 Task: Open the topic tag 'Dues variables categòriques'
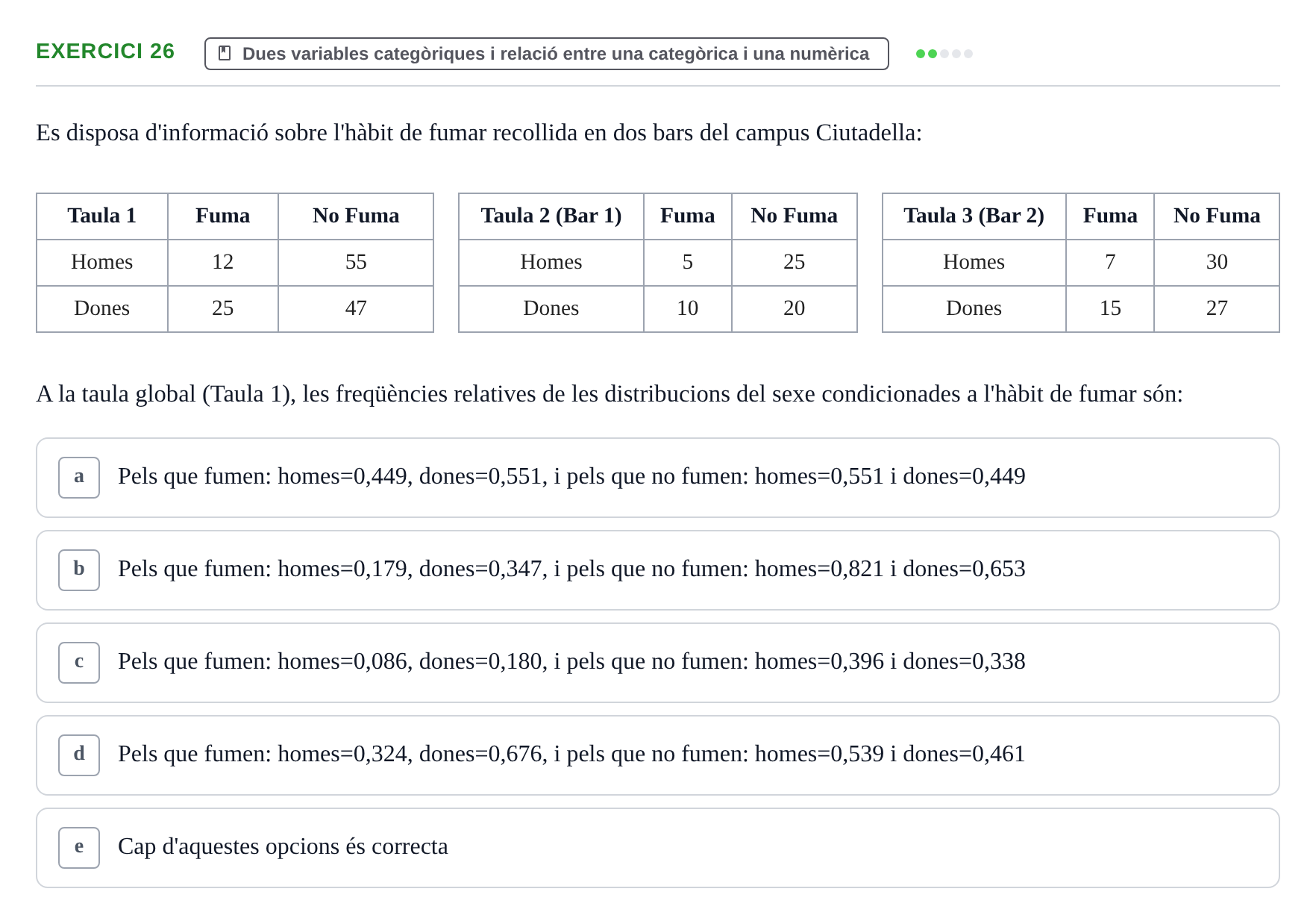[x=547, y=54]
